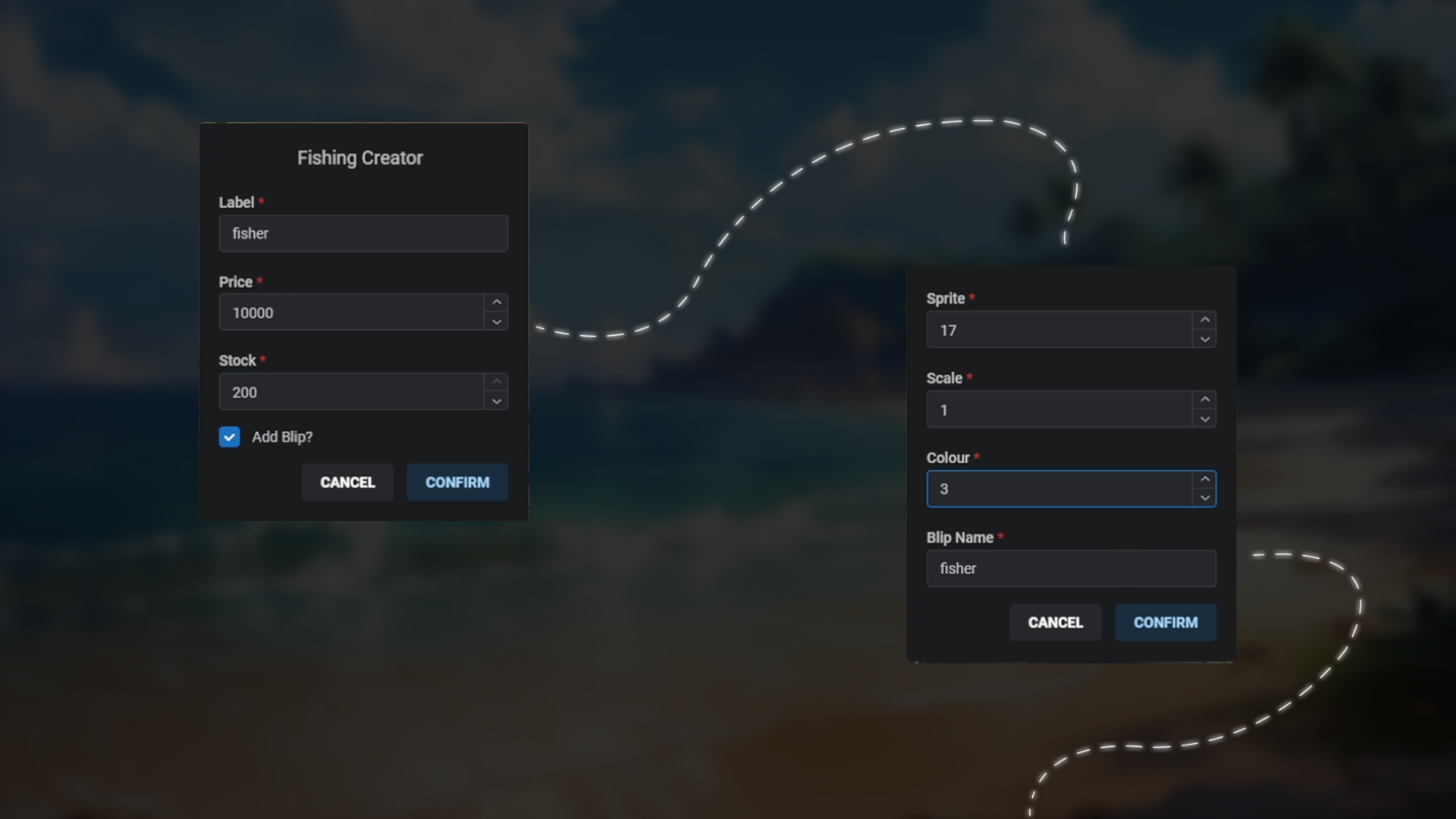Viewport: 1456px width, 819px height.
Task: Increment the Sprite value
Action: 1206,319
